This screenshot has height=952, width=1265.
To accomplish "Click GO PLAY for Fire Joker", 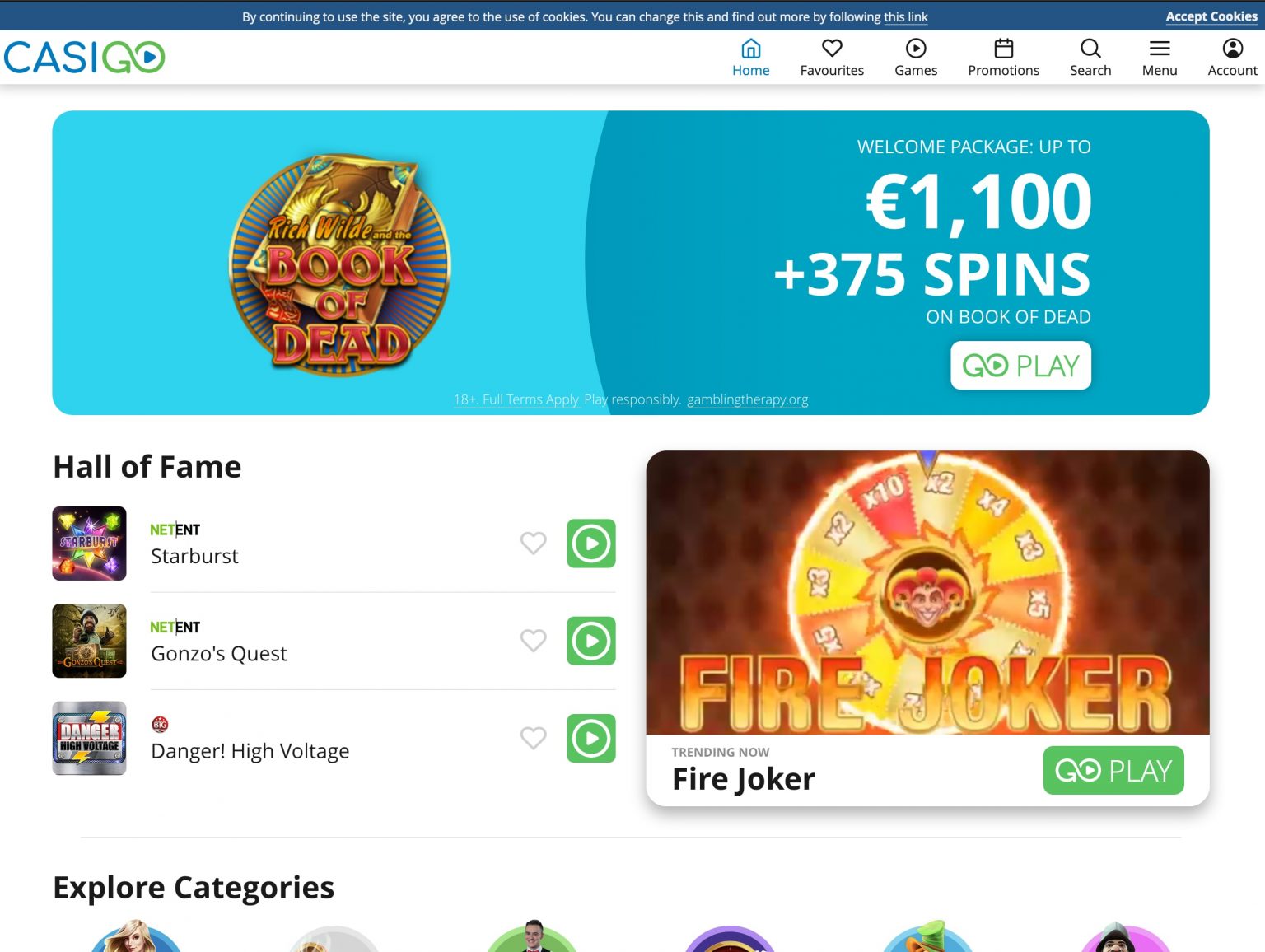I will [x=1113, y=770].
